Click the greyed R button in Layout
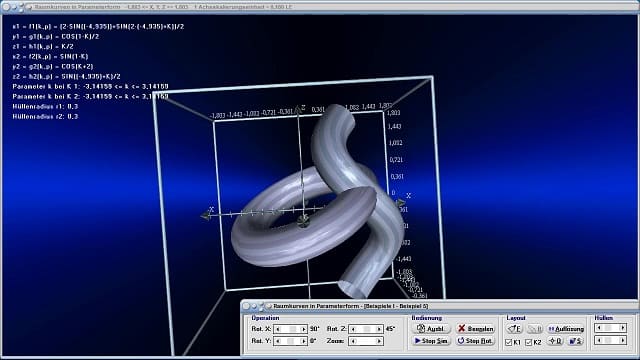Screen dimensions: 640x360 click(x=535, y=329)
